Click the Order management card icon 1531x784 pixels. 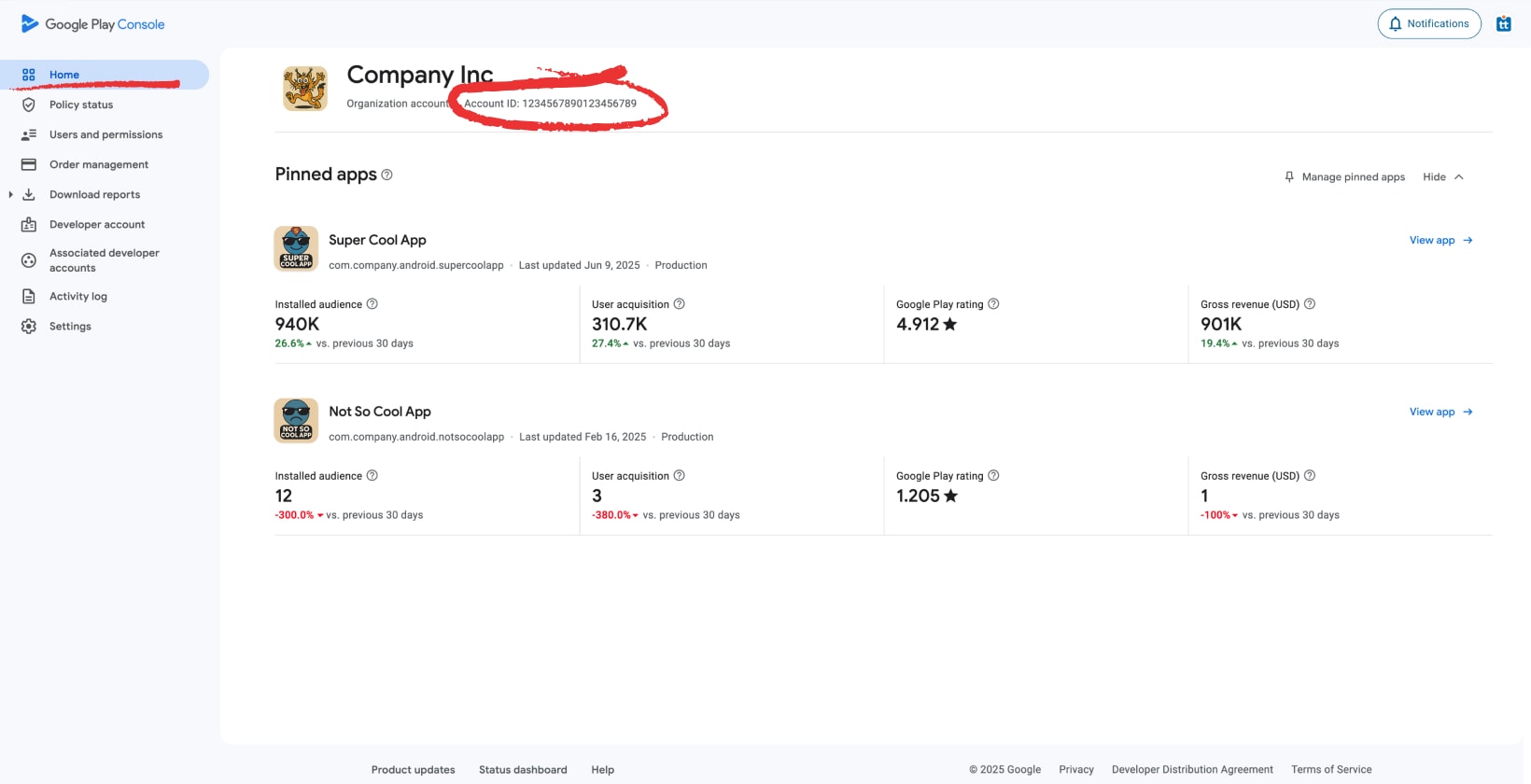click(x=29, y=164)
